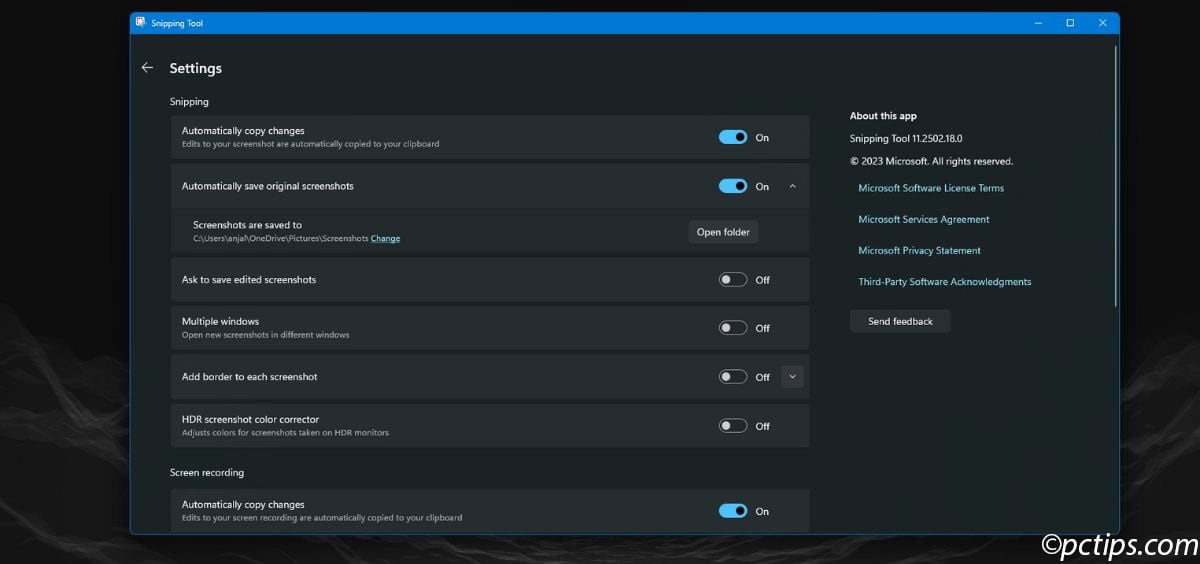1200x564 pixels.
Task: Enable Ask to save edited screenshots
Action: coord(733,280)
